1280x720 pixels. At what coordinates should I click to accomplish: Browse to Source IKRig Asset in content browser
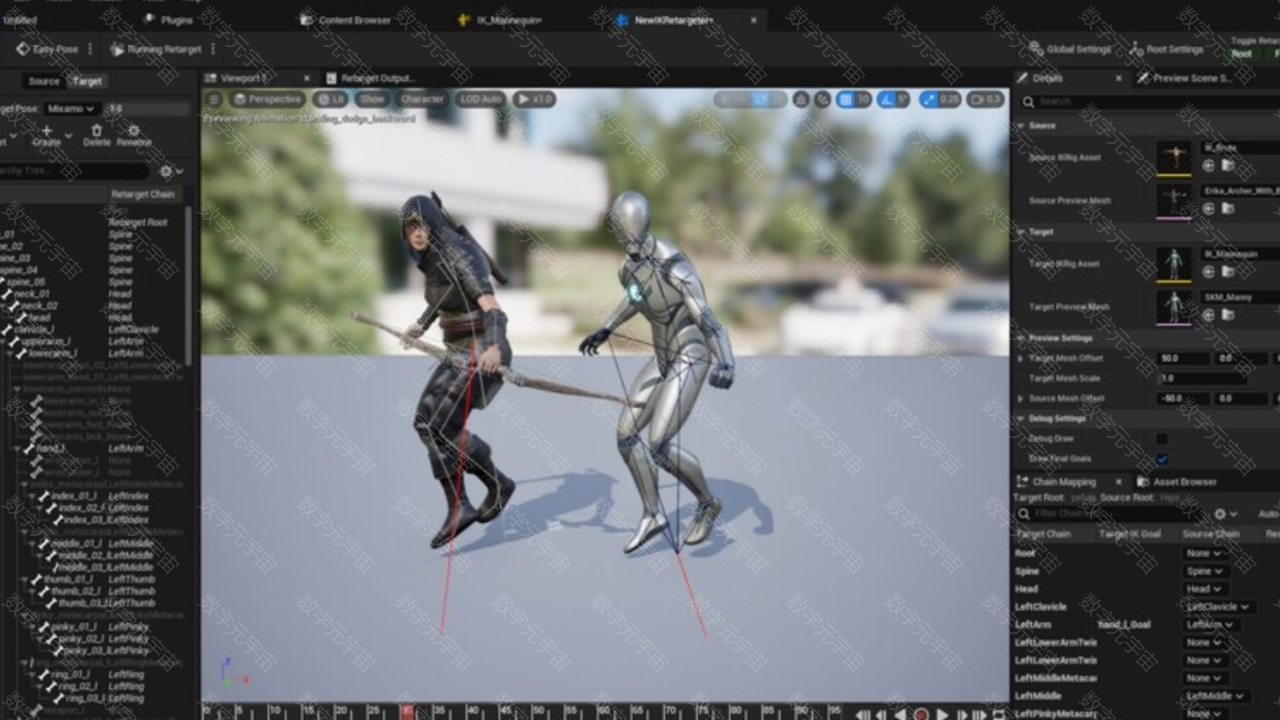(x=1227, y=166)
